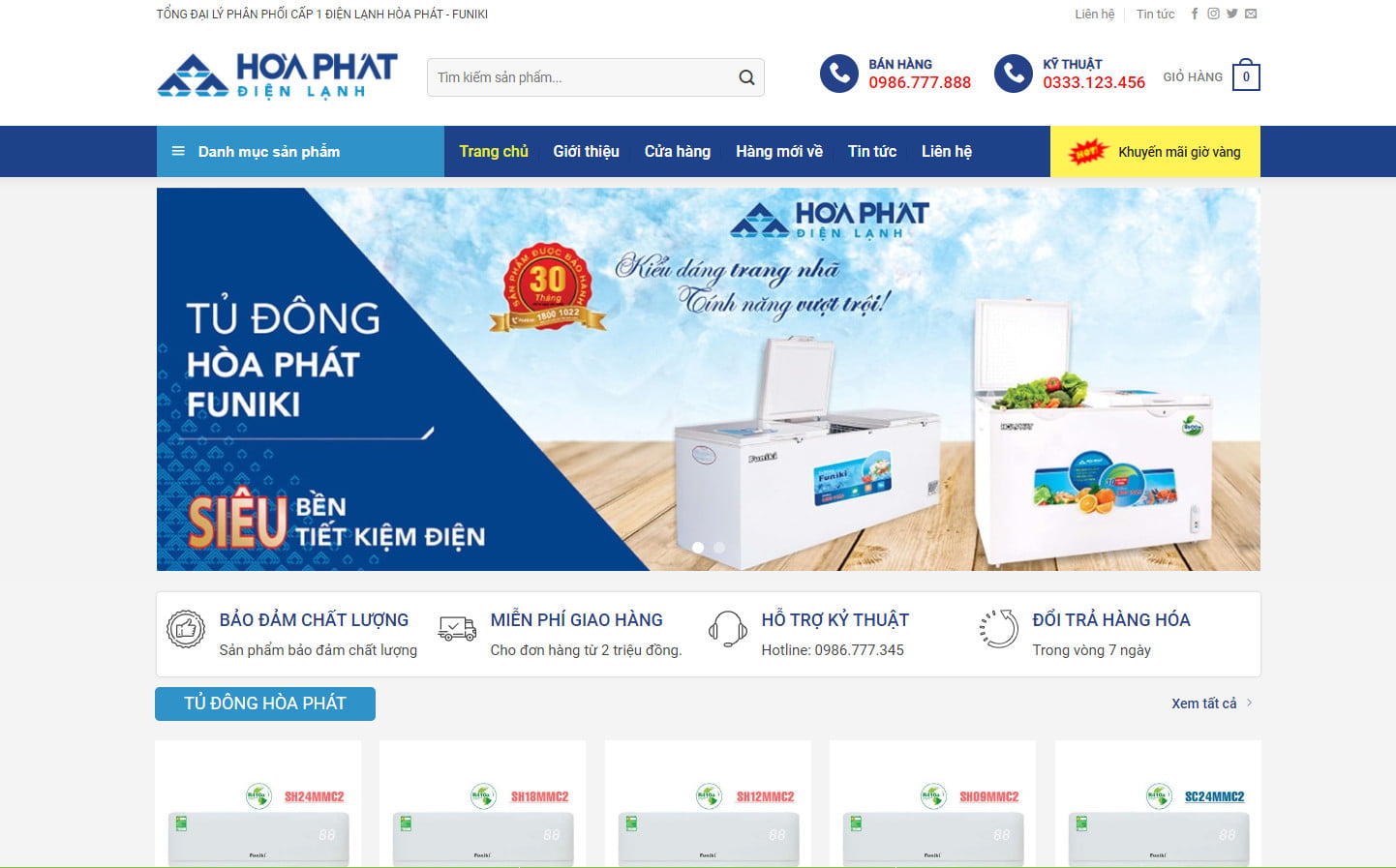1396x868 pixels.
Task: Open the Instagram icon link
Action: 1213,14
